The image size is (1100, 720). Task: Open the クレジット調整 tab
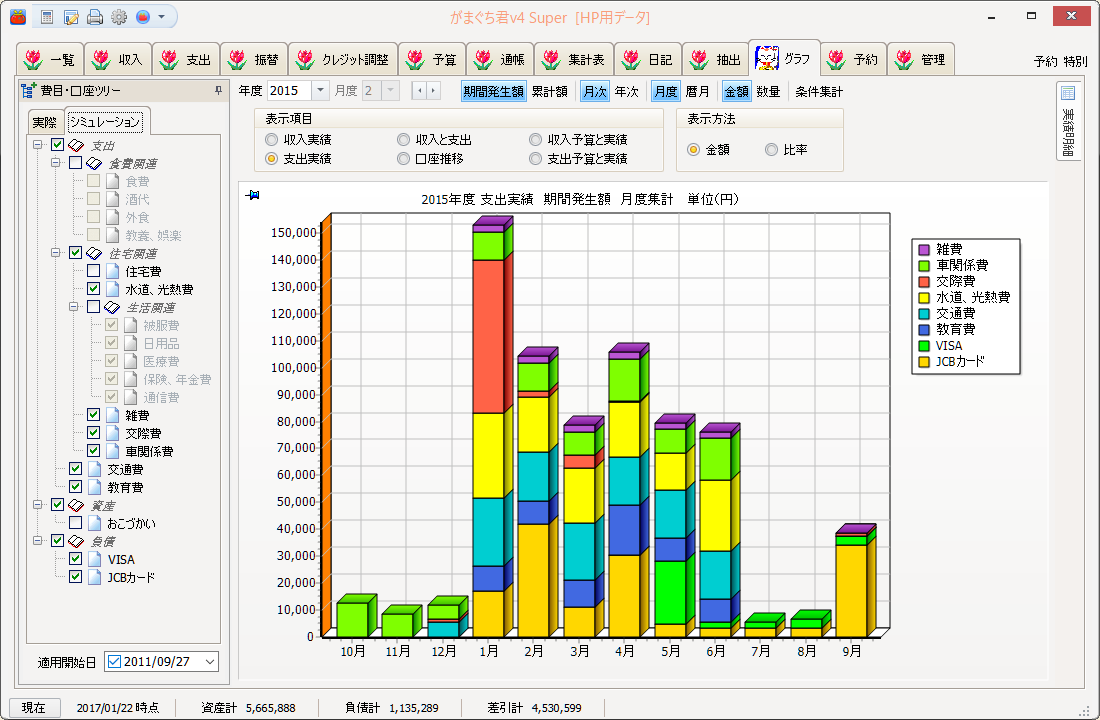click(x=344, y=60)
